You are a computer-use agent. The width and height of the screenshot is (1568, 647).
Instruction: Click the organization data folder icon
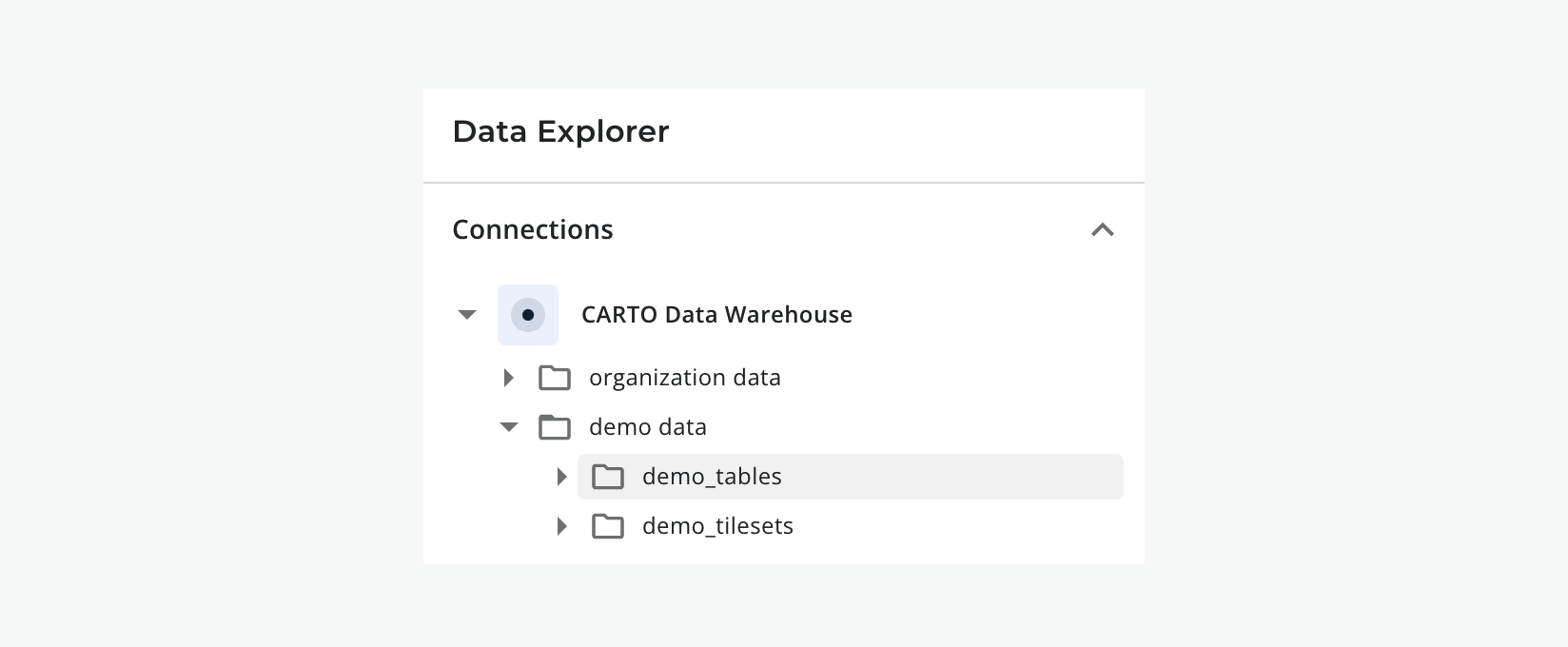coord(555,378)
